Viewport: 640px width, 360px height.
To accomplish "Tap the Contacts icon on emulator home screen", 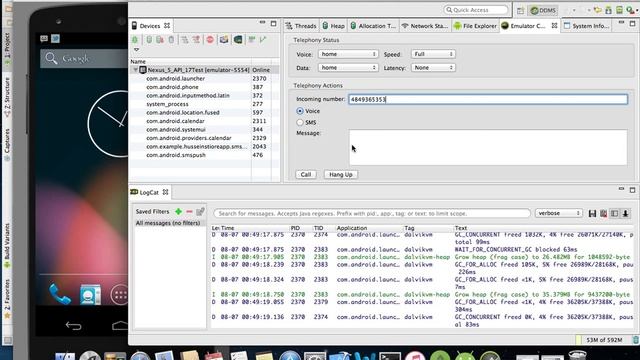I will coord(90,295).
